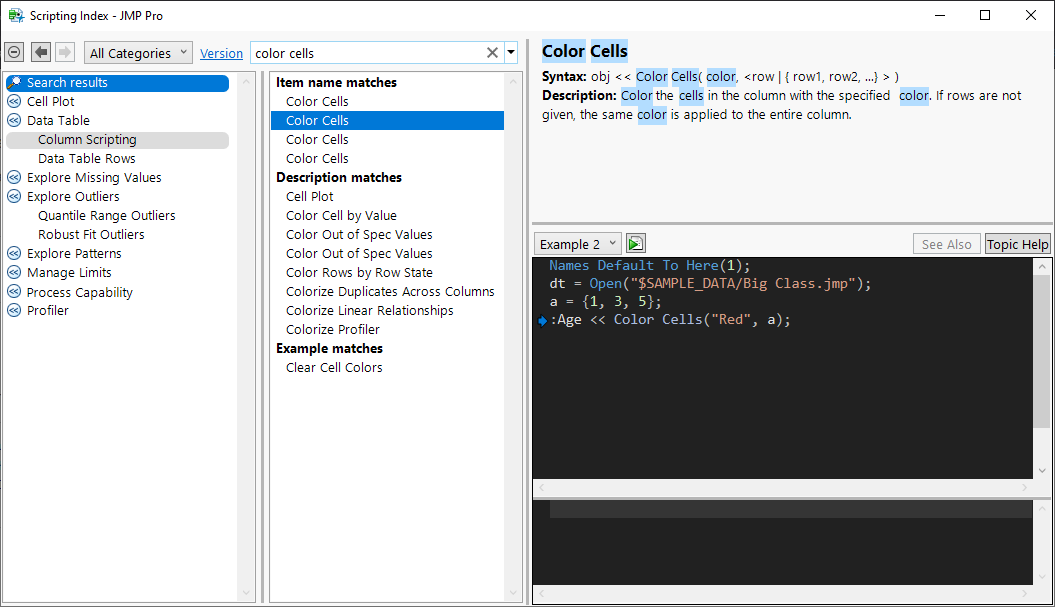Go back with the left arrow icon
This screenshot has height=607, width=1055.
click(41, 52)
